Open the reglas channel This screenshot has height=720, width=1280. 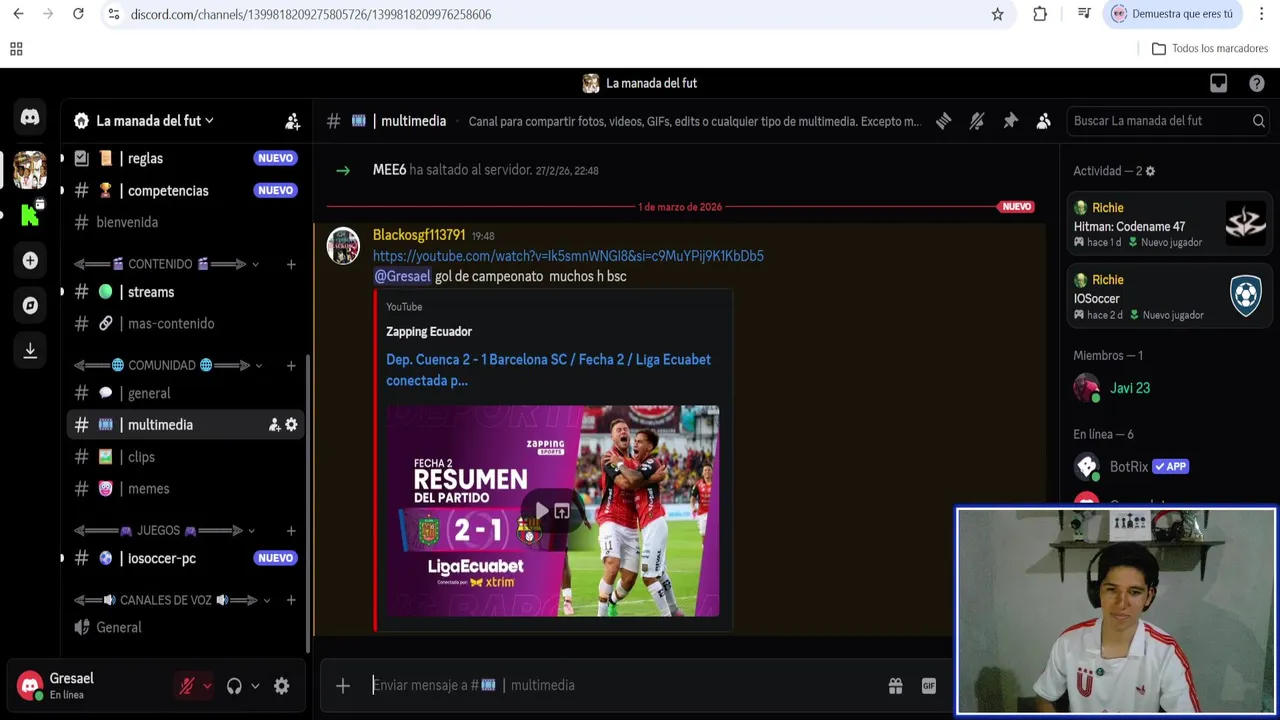click(x=186, y=158)
